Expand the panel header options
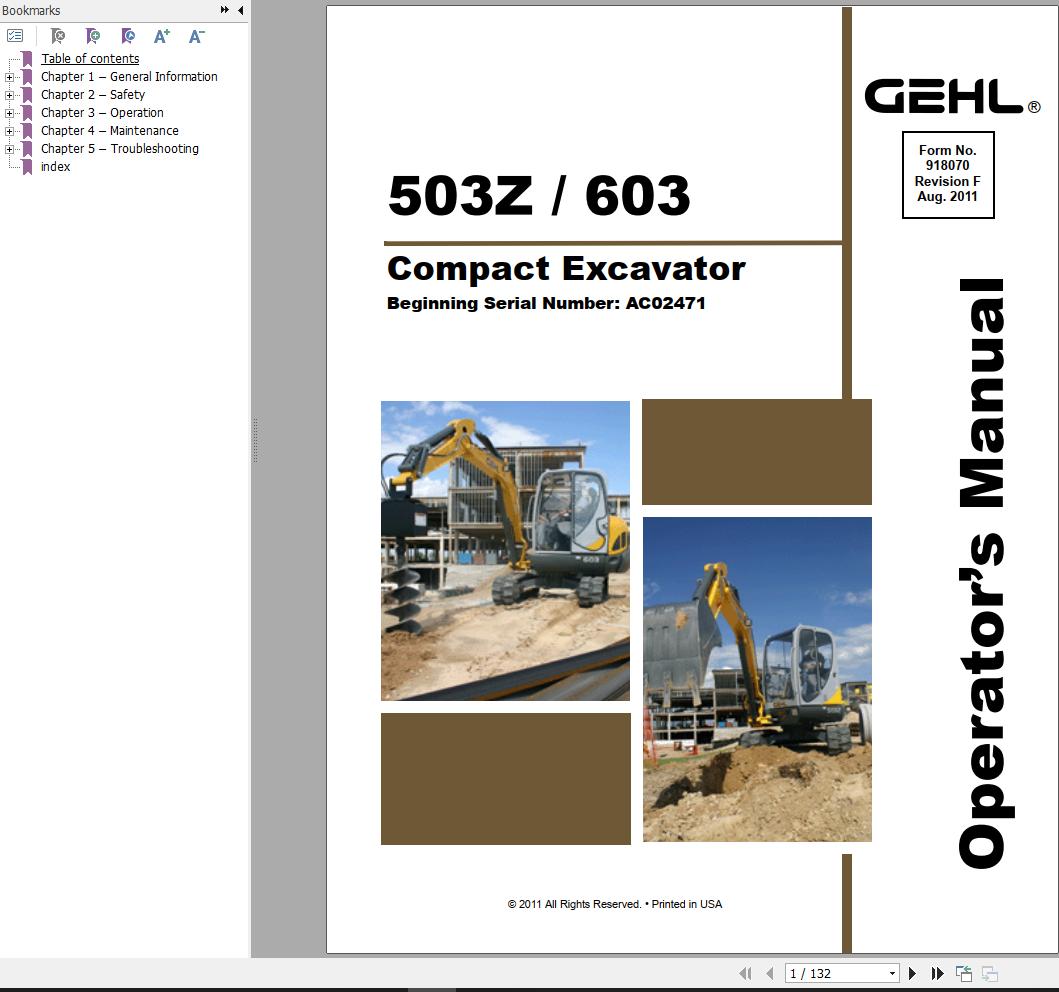1059x992 pixels. (223, 10)
